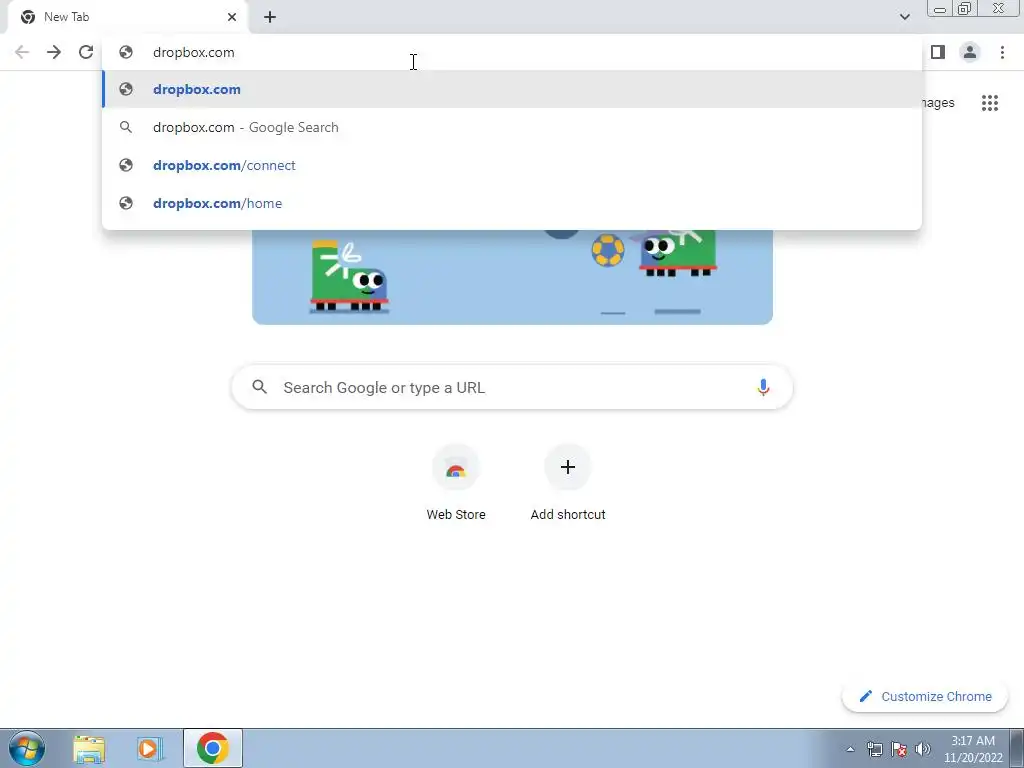Select dropbox.com/connect suggestion
The image size is (1024, 768).
point(512,165)
